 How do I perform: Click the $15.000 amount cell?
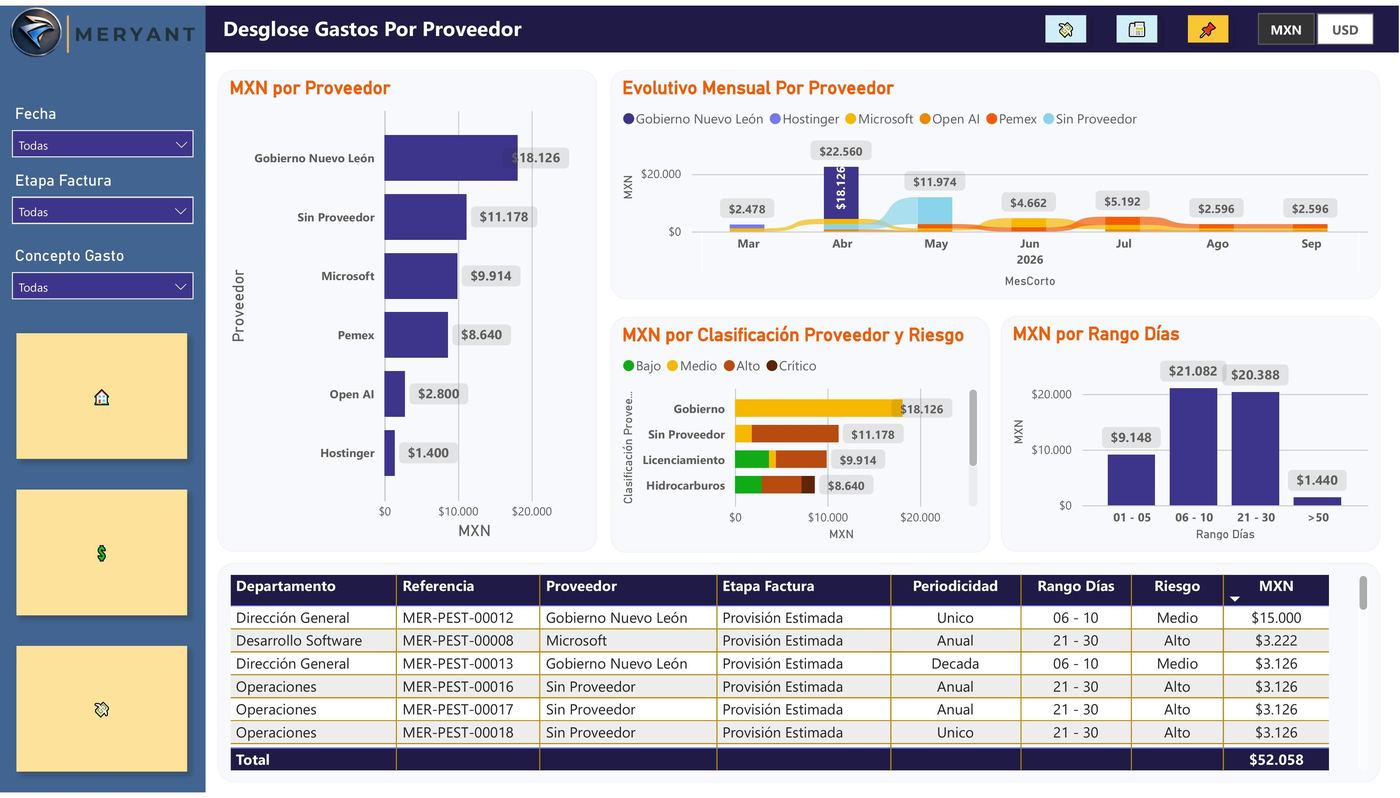[1276, 618]
